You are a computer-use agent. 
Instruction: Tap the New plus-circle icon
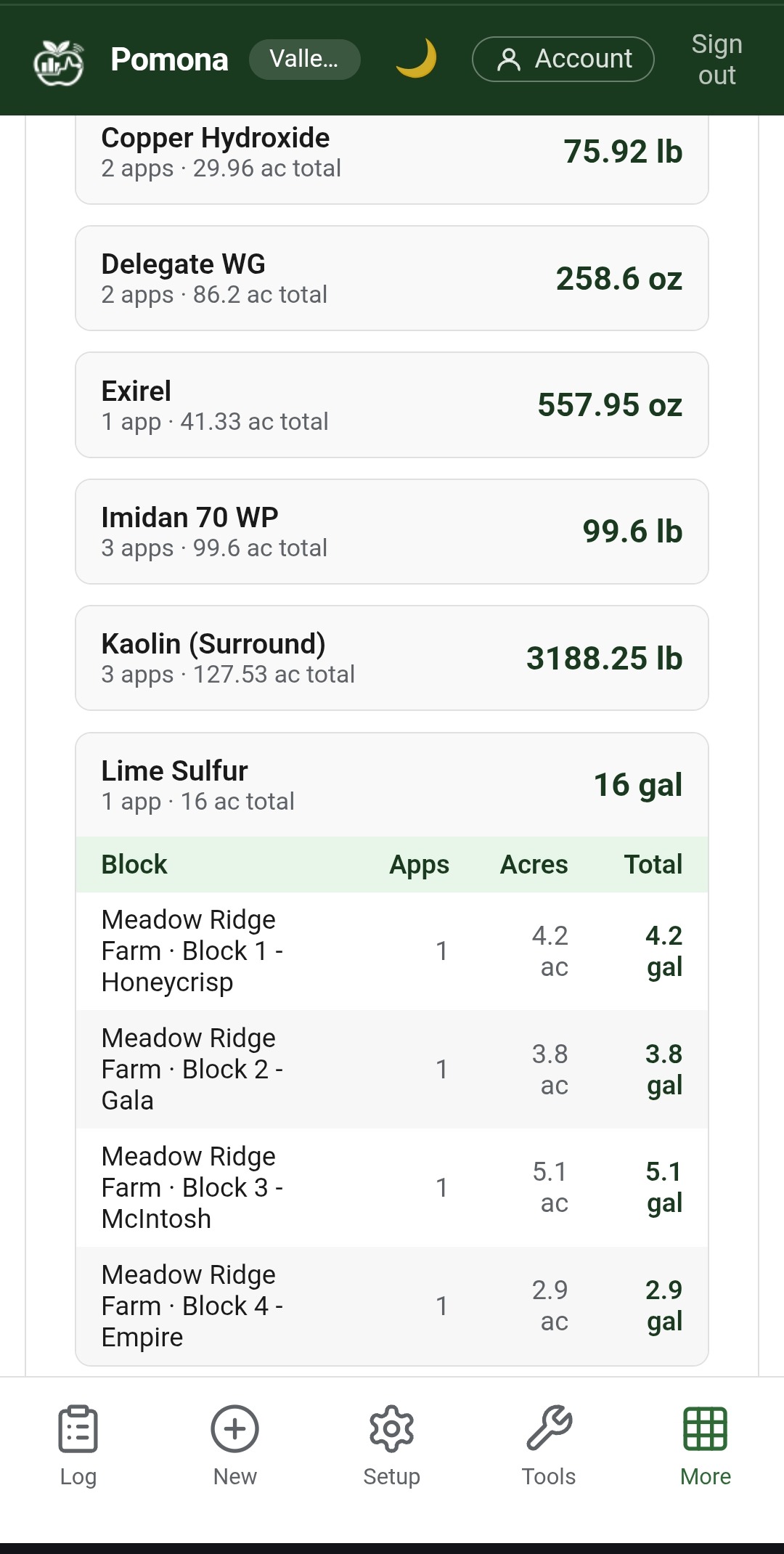pos(234,1429)
